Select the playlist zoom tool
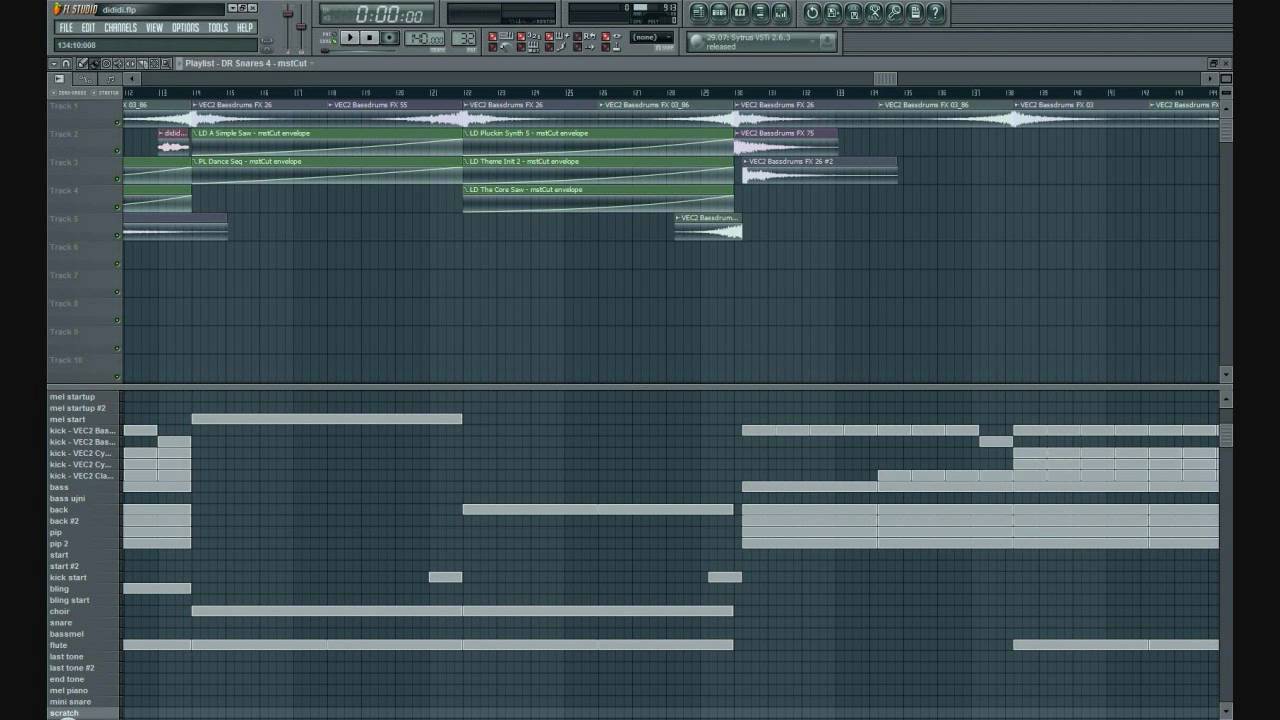Screen dimensions: 1280x720 (x=166, y=63)
